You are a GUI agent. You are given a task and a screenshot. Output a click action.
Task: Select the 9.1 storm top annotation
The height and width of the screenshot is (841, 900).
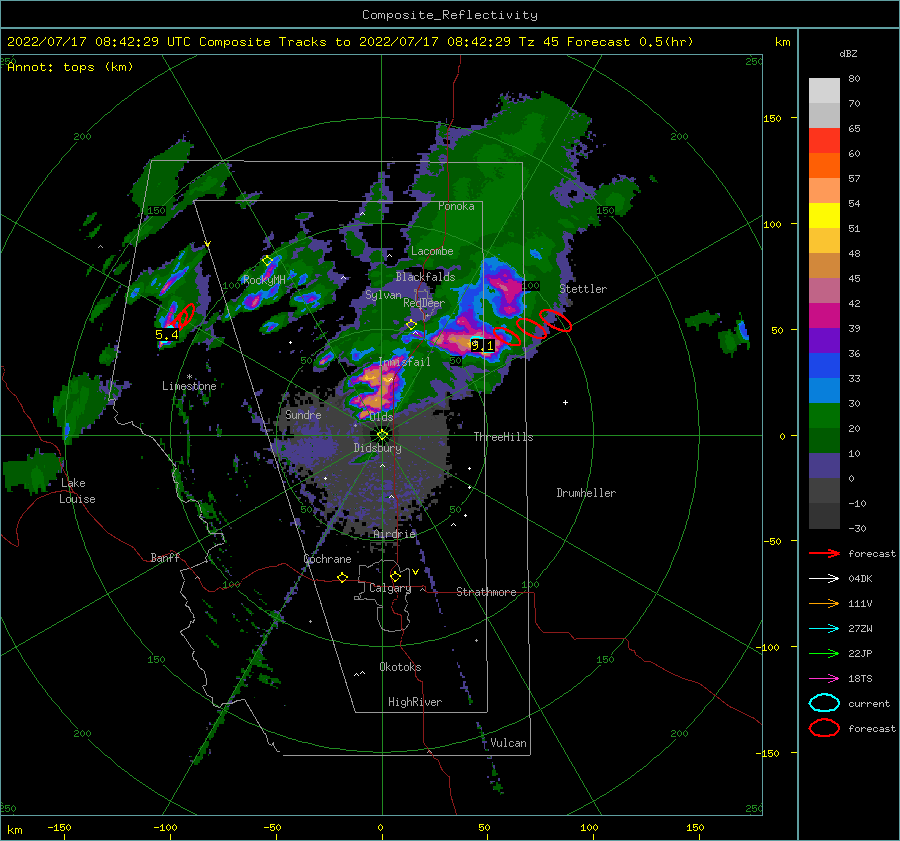point(483,346)
